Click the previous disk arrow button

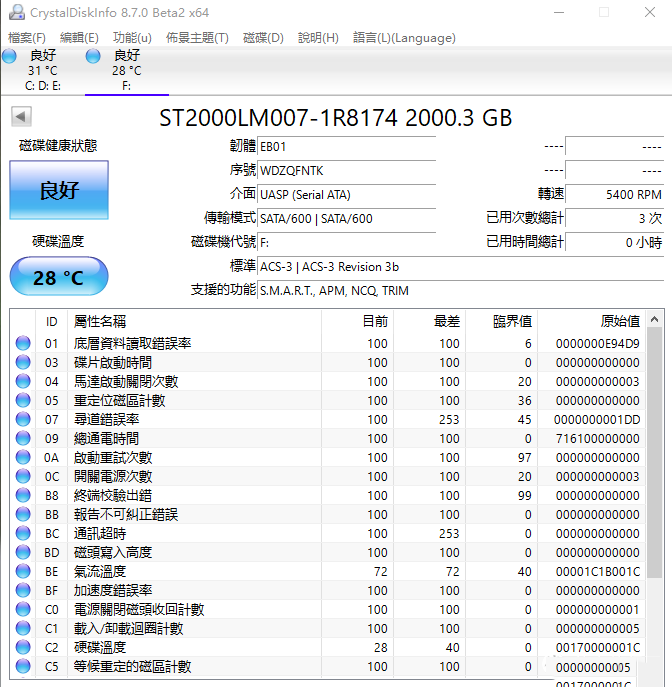[21, 117]
